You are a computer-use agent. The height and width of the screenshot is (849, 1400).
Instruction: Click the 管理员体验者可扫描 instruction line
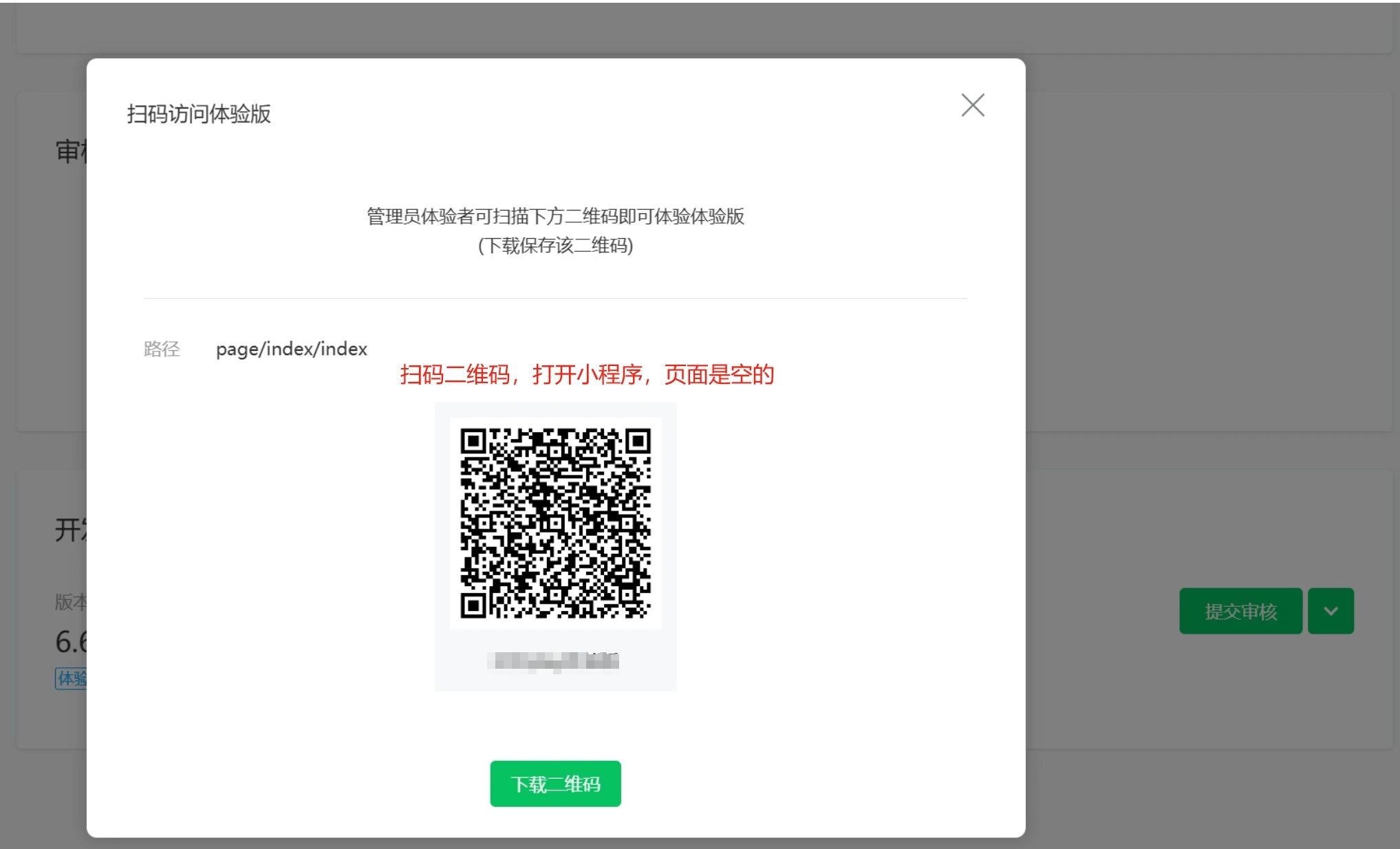(555, 216)
